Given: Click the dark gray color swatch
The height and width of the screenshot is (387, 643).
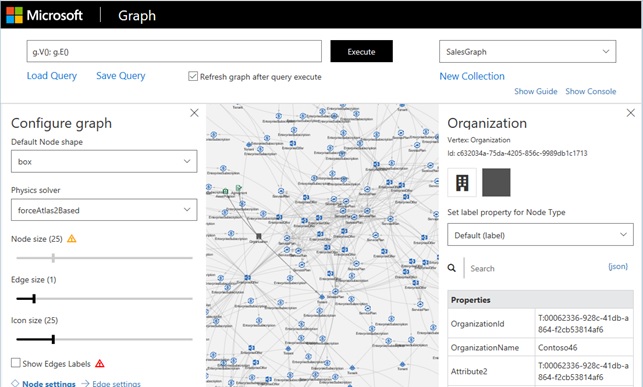Looking at the screenshot, I should 496,182.
